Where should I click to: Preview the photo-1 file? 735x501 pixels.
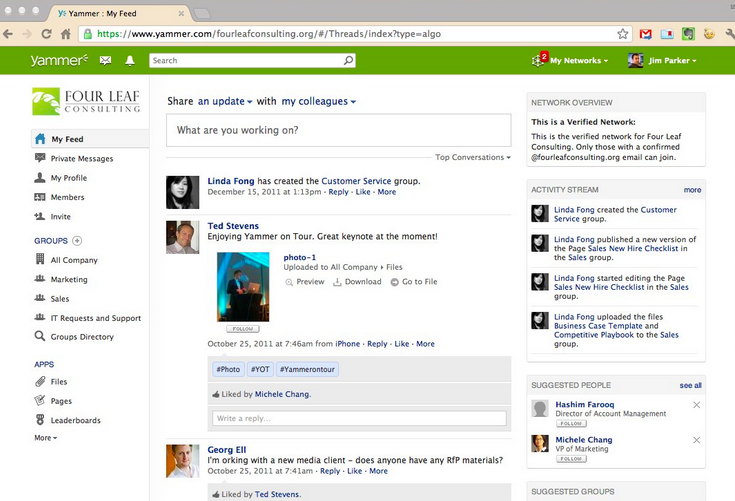point(305,282)
